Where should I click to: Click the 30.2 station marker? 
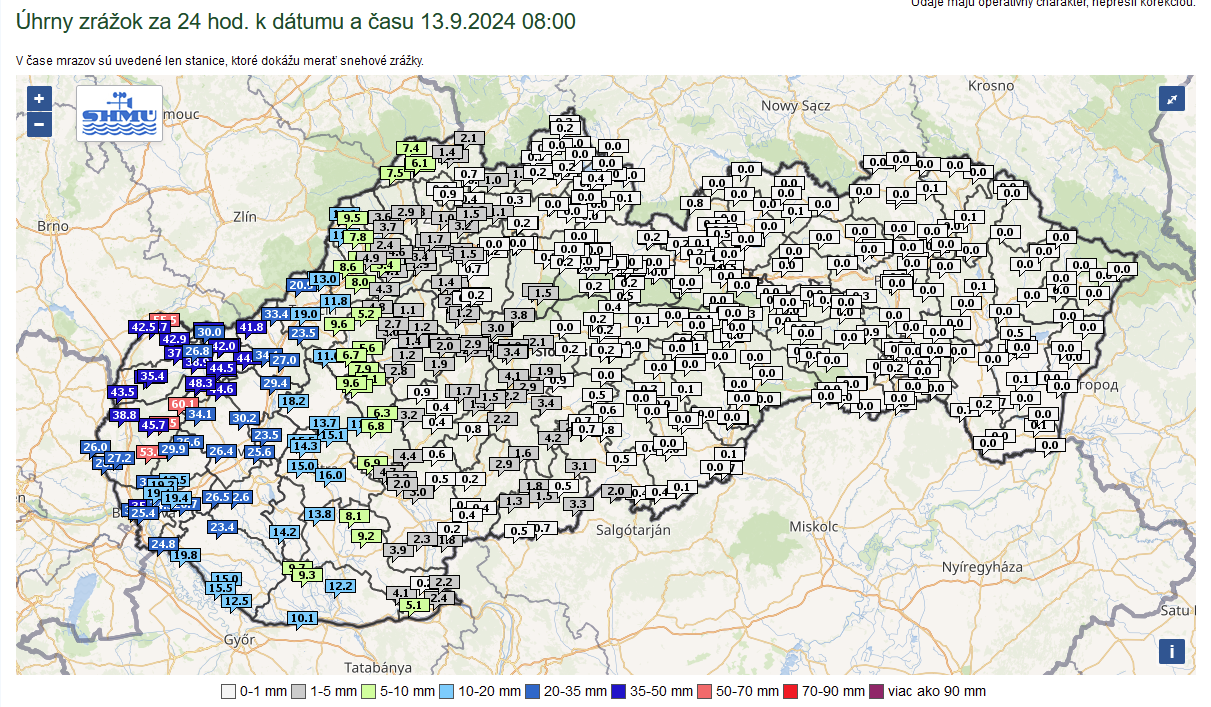point(245,418)
